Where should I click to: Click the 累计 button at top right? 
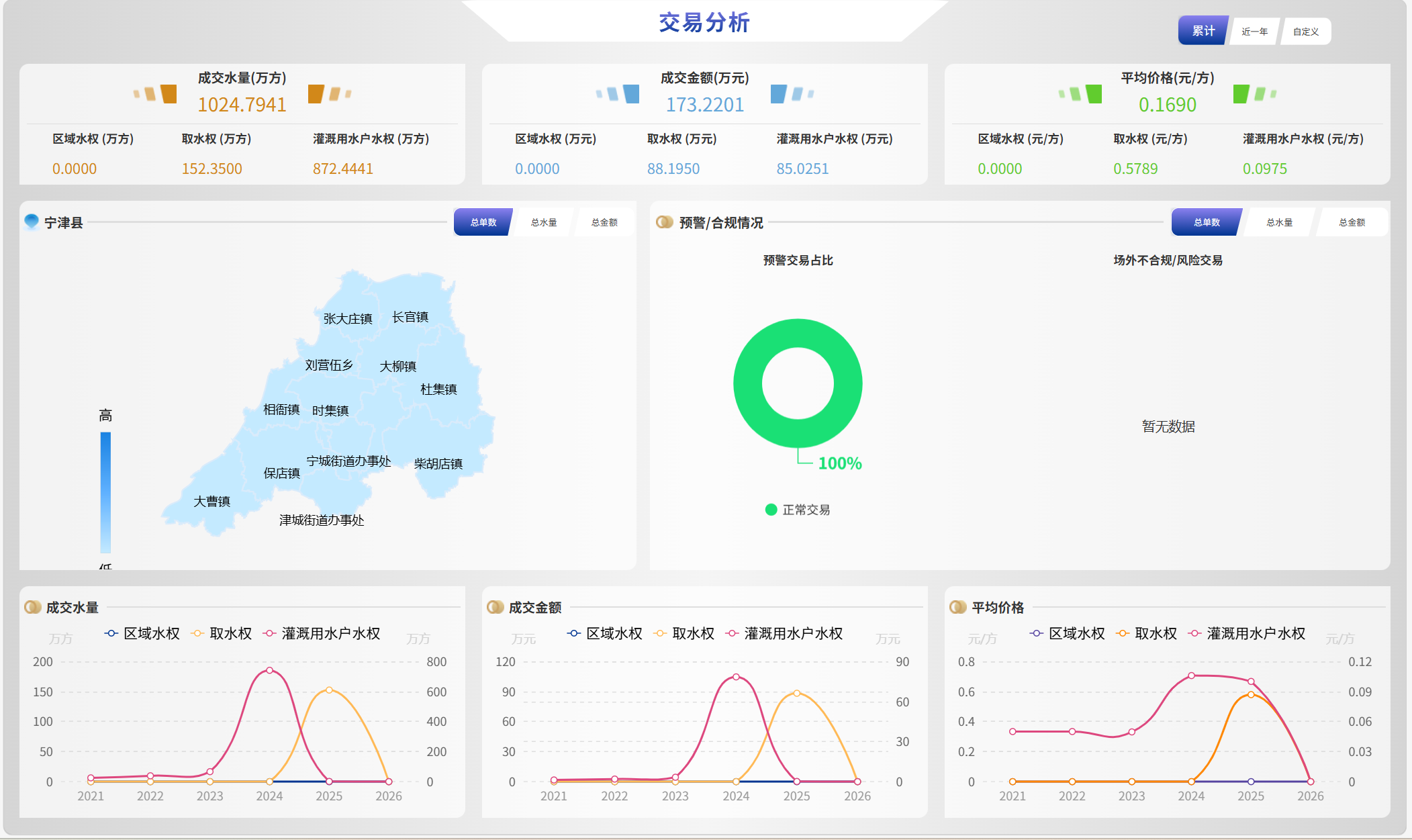click(1203, 31)
